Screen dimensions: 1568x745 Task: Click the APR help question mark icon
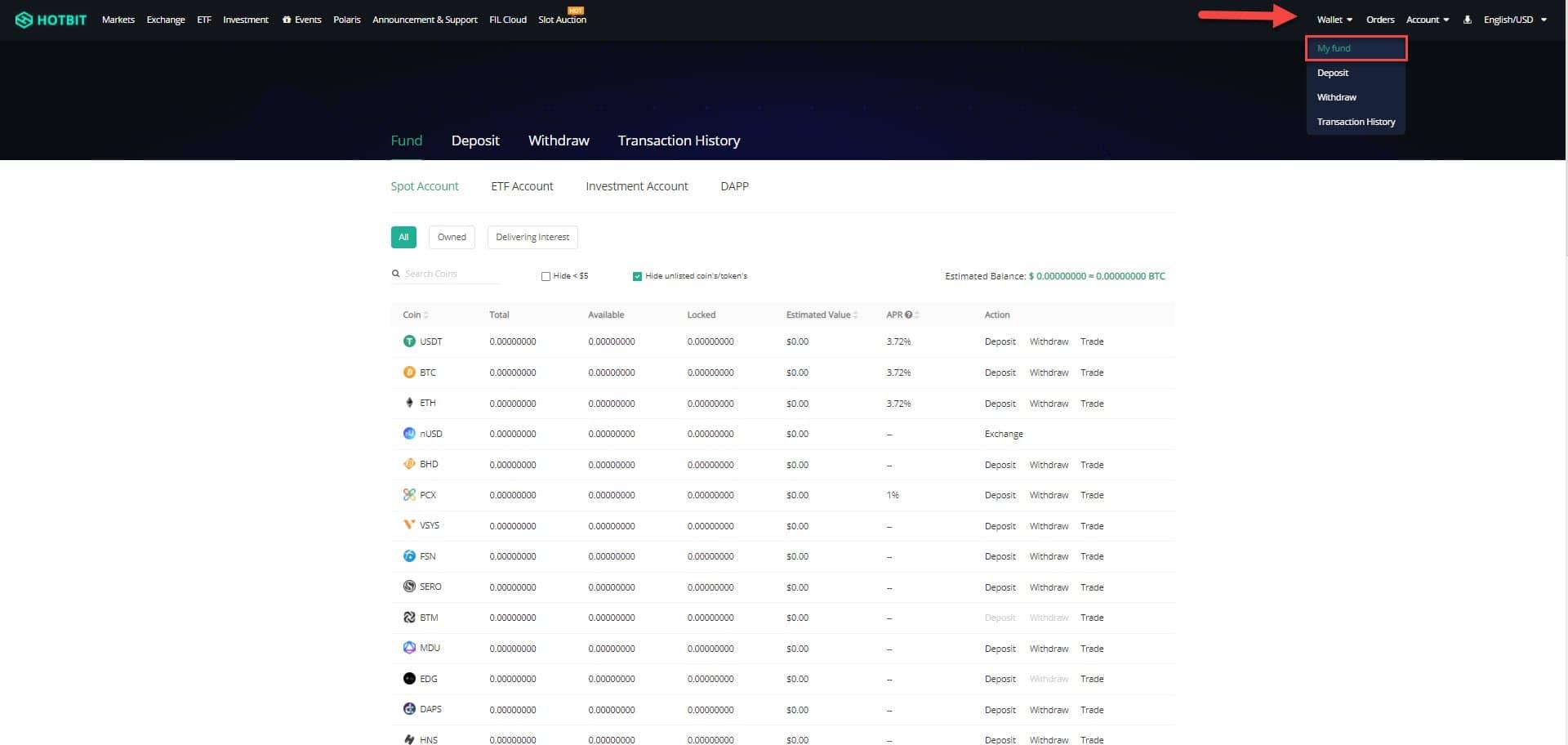pos(908,315)
